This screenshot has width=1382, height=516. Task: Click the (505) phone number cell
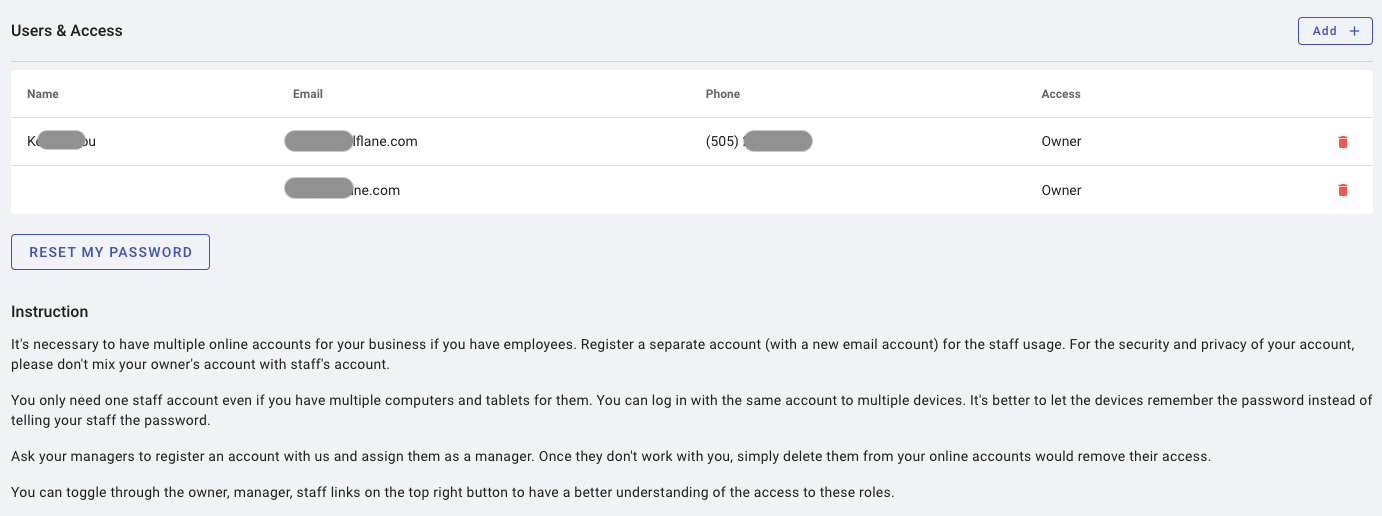click(758, 142)
